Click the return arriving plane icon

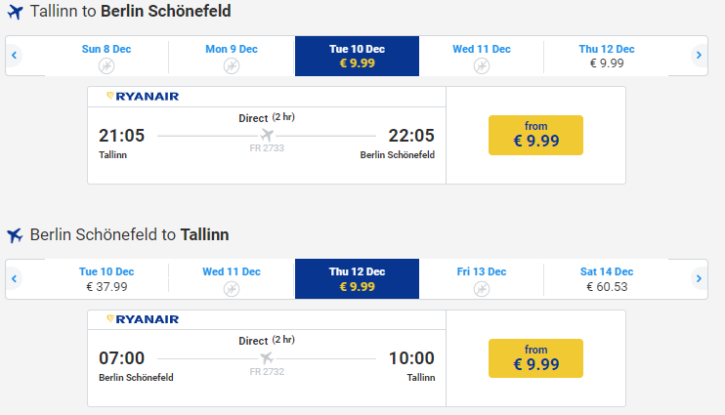click(x=15, y=235)
